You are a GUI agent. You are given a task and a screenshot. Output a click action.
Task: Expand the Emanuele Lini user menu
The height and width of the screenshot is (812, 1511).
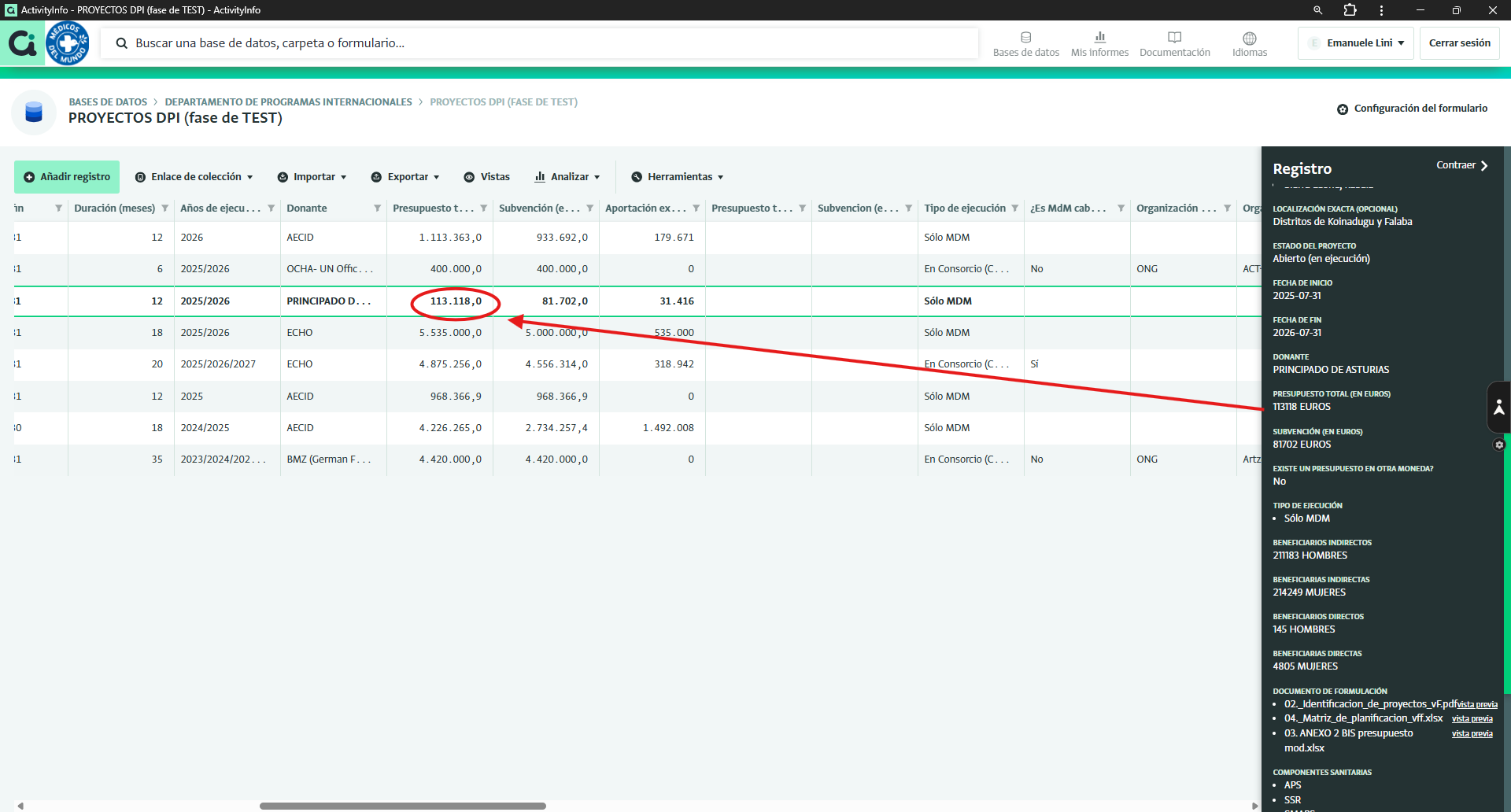point(1356,43)
